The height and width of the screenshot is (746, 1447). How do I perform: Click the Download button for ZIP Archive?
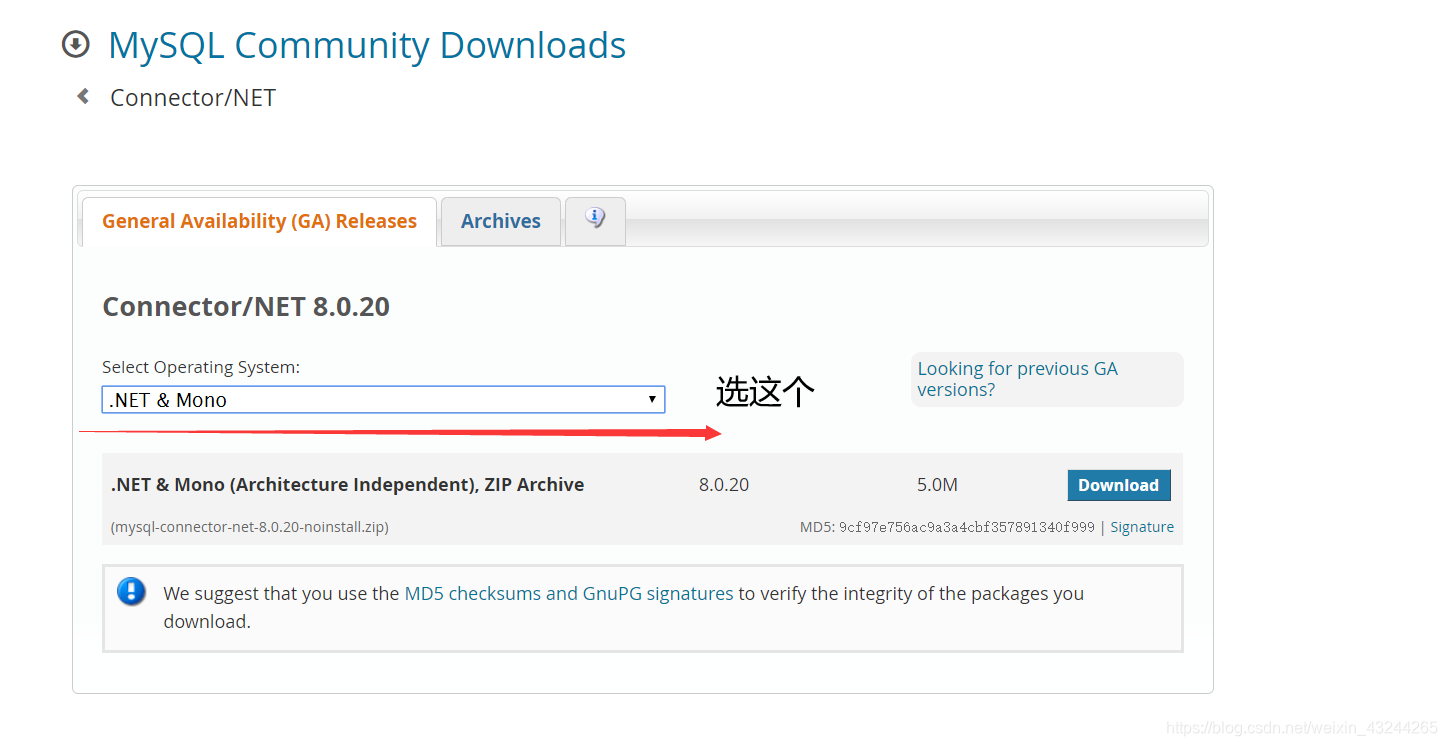1118,485
